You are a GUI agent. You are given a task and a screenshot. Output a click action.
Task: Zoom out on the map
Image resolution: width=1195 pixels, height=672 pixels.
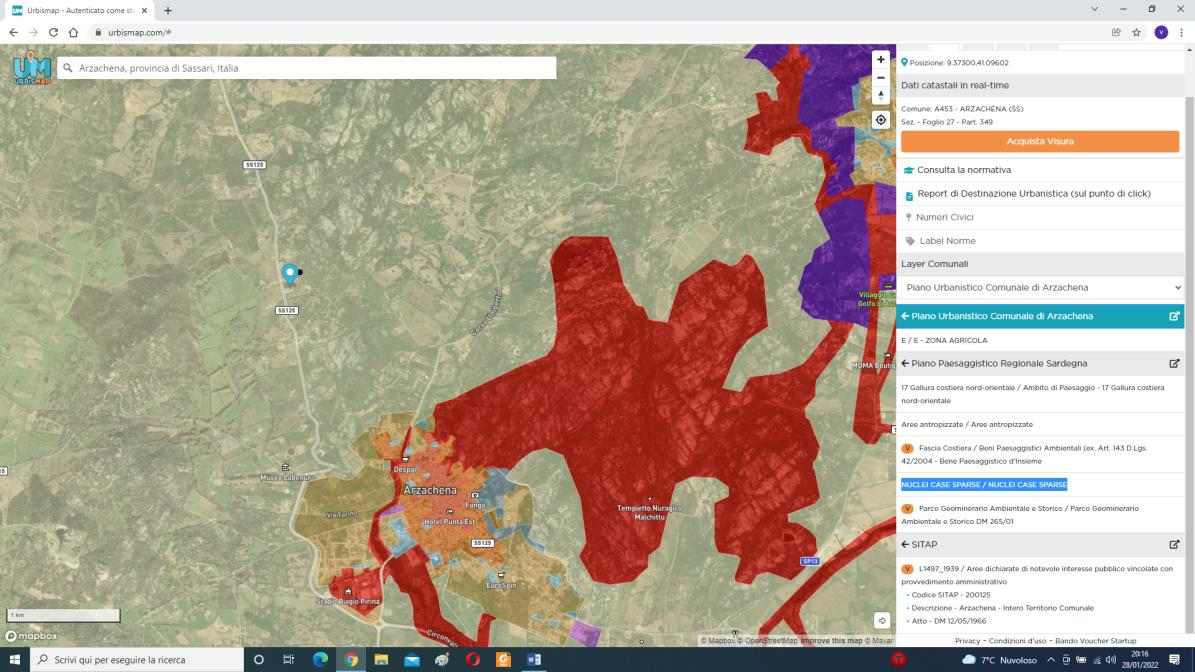[x=880, y=77]
